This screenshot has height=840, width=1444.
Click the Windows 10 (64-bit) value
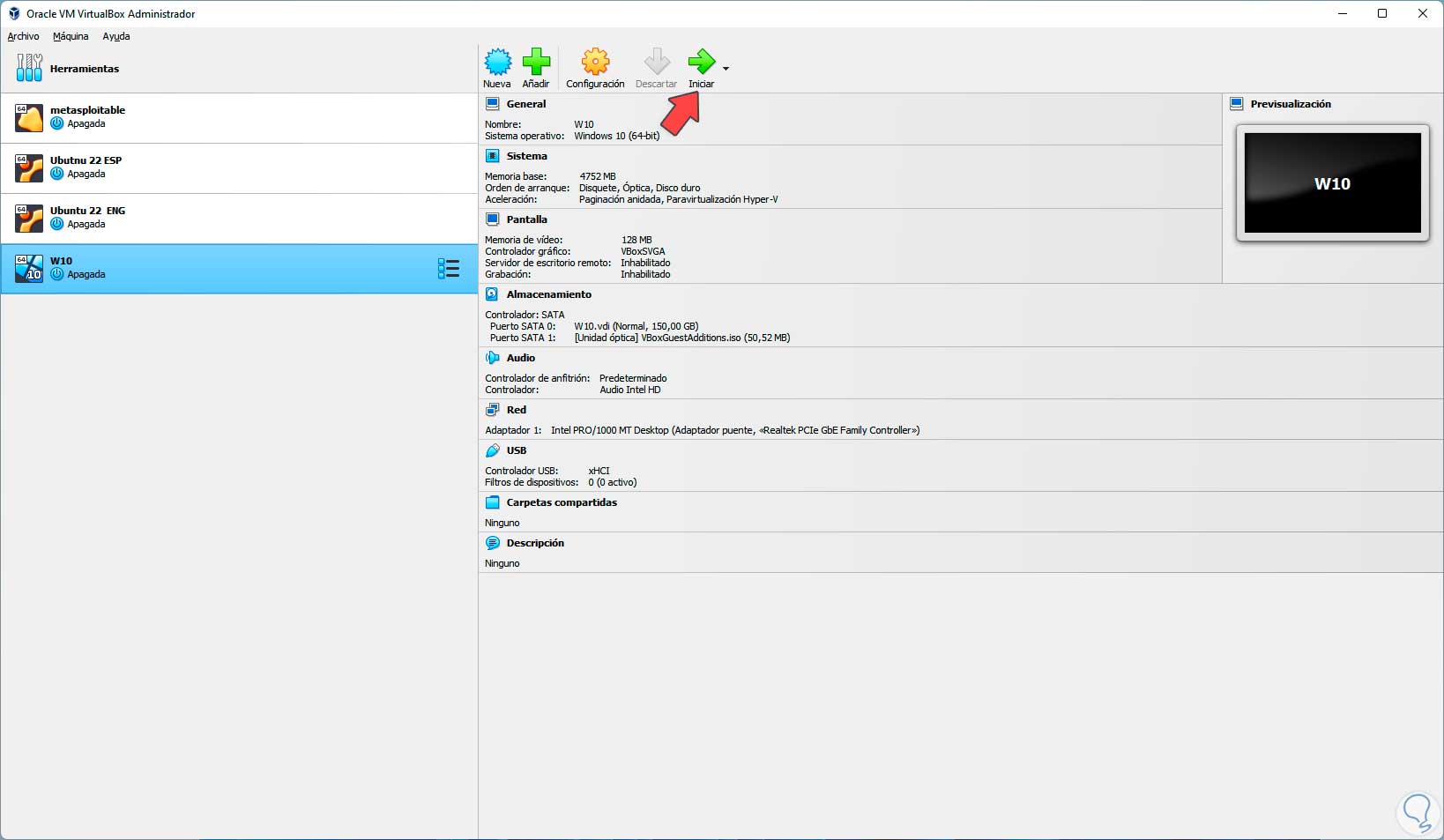point(616,136)
